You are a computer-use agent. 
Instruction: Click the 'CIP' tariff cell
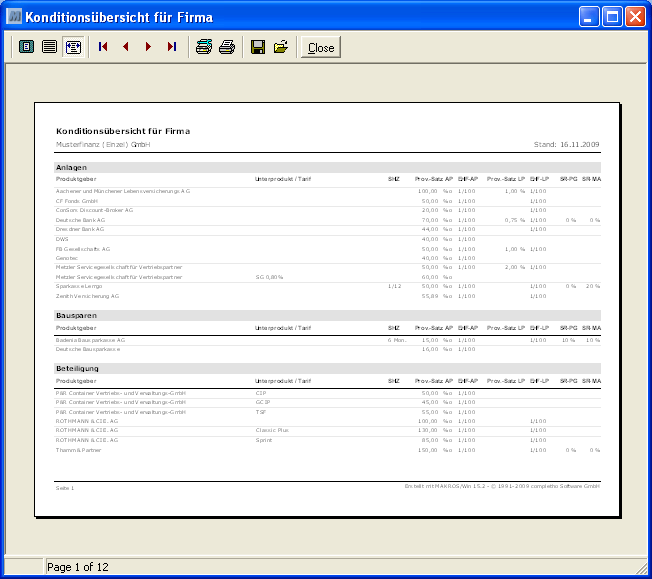[261, 393]
